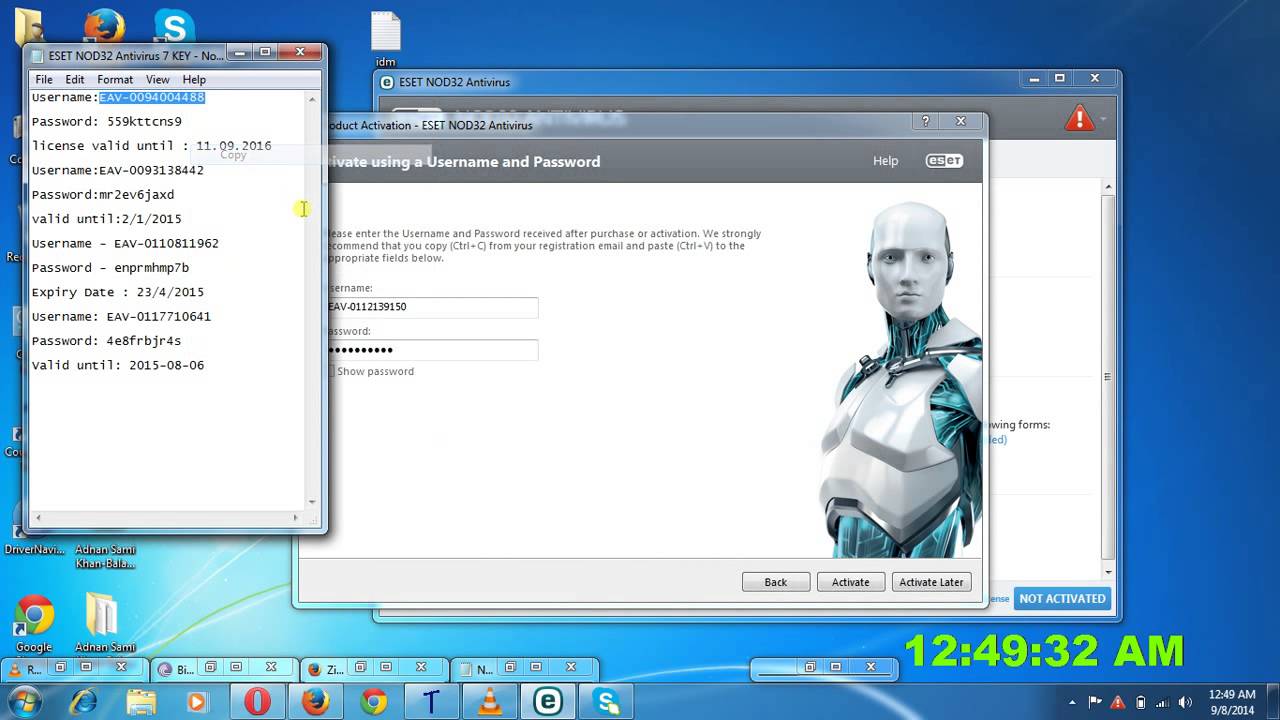Image resolution: width=1280 pixels, height=720 pixels.
Task: Open the network signal tray icon
Action: [x=1163, y=702]
